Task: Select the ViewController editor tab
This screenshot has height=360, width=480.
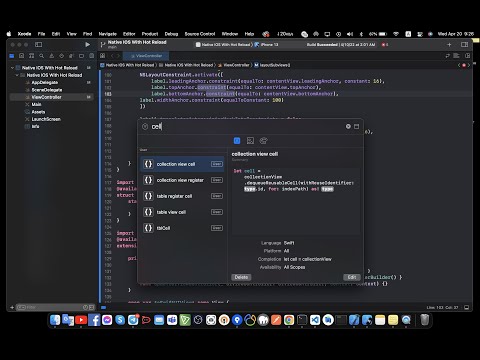Action: [x=146, y=56]
